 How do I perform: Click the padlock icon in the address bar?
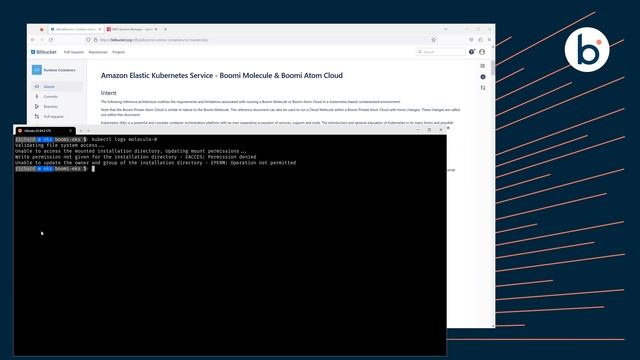tap(96, 40)
